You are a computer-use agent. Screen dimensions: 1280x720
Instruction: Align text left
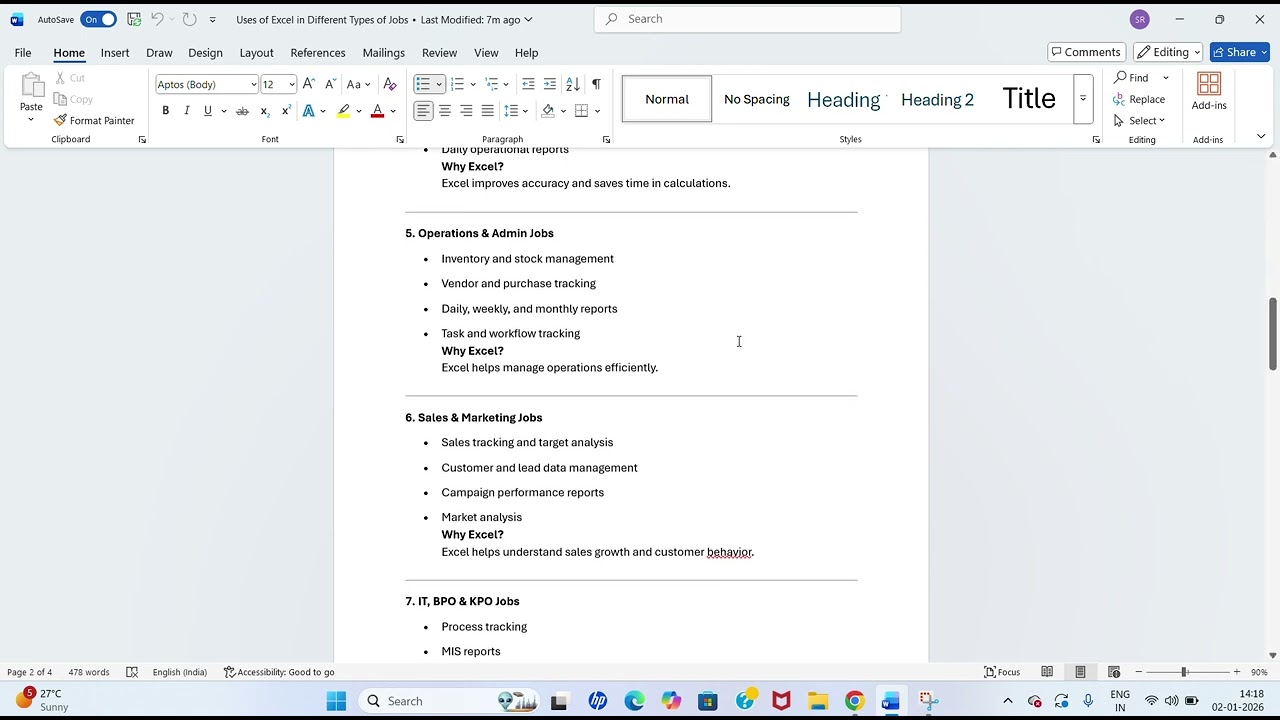[424, 111]
